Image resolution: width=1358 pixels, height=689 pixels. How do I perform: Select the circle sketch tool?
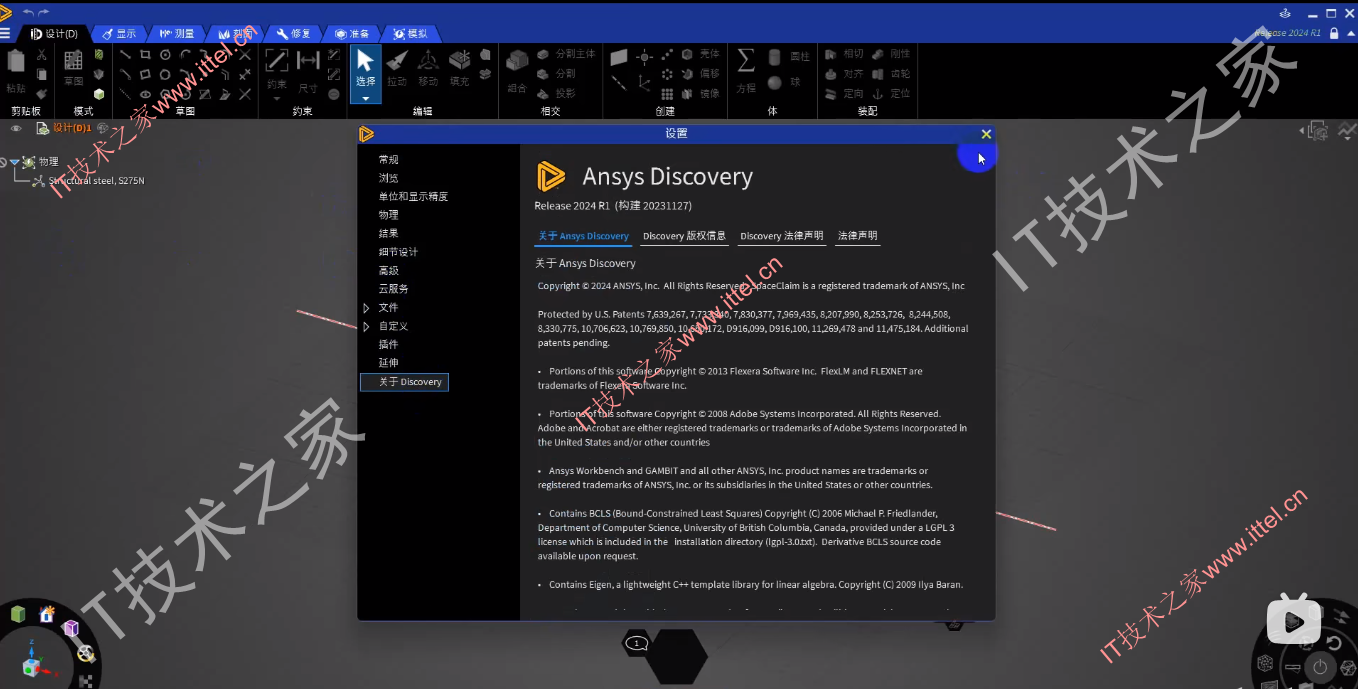point(165,55)
